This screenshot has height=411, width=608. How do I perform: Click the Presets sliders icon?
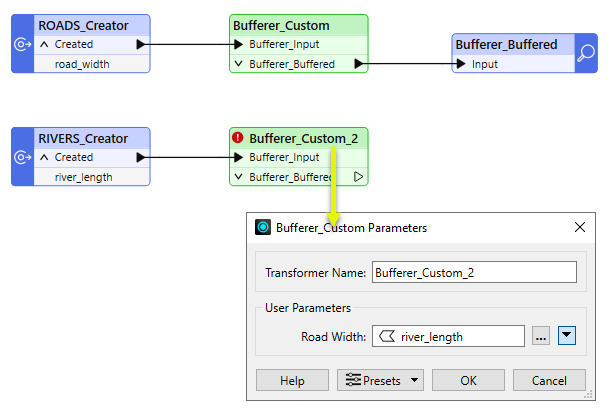click(352, 380)
